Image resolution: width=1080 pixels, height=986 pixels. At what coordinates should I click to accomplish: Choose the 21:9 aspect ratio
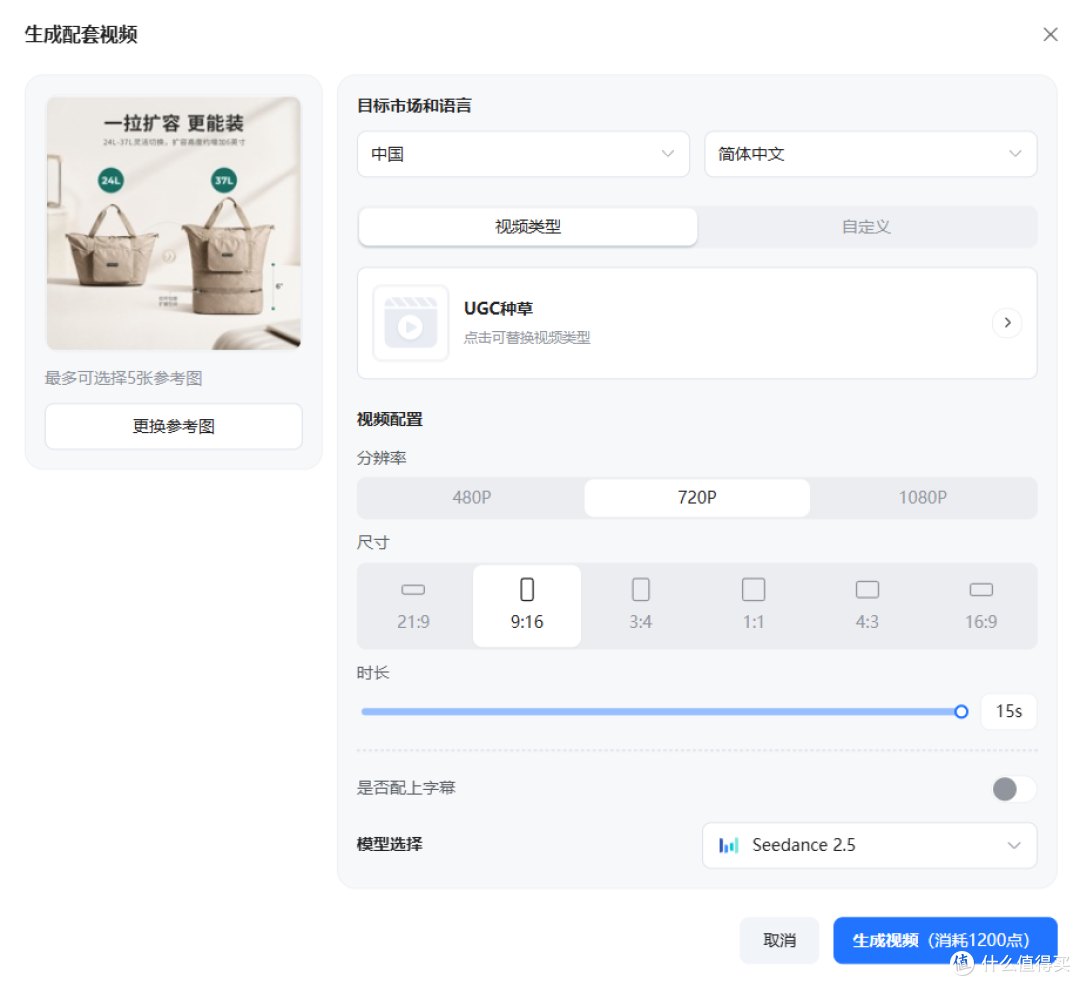(x=413, y=605)
